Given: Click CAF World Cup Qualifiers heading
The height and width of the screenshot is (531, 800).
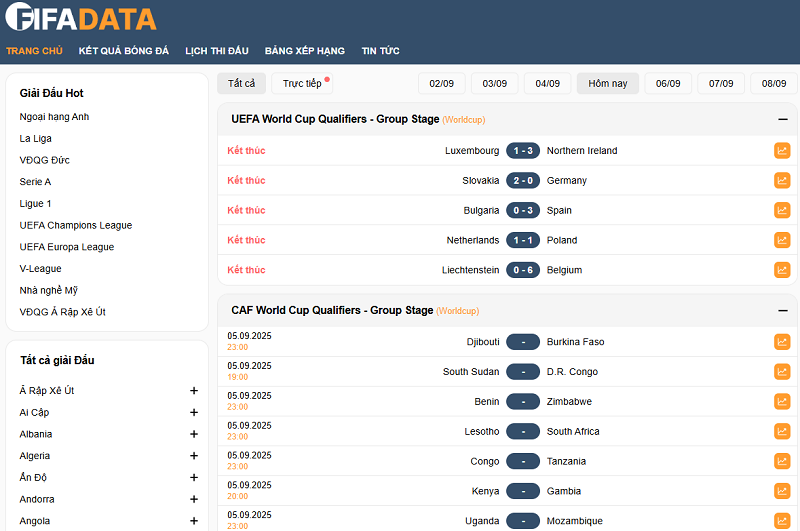Looking at the screenshot, I should pos(332,310).
